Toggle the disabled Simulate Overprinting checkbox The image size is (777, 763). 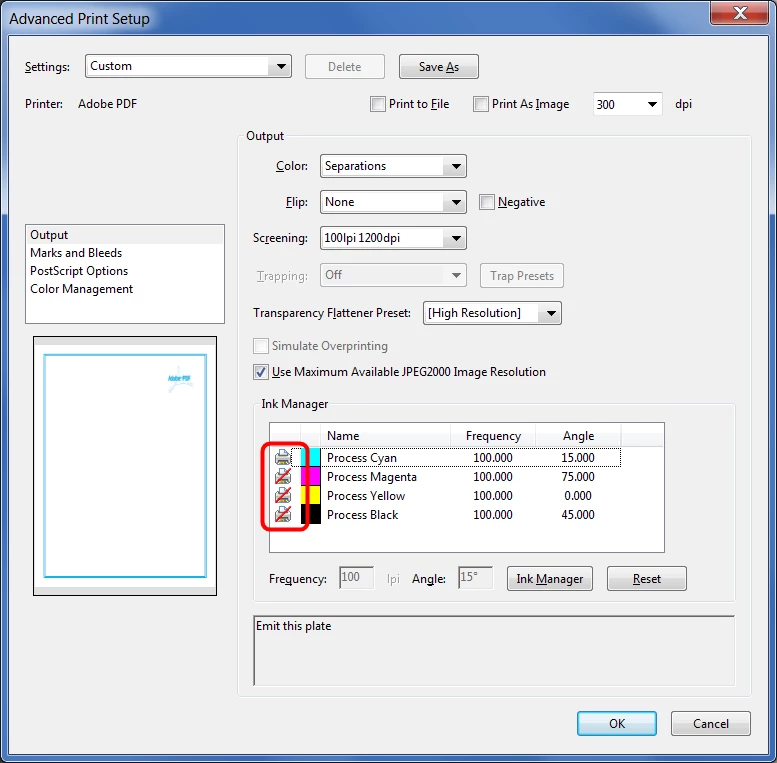261,346
